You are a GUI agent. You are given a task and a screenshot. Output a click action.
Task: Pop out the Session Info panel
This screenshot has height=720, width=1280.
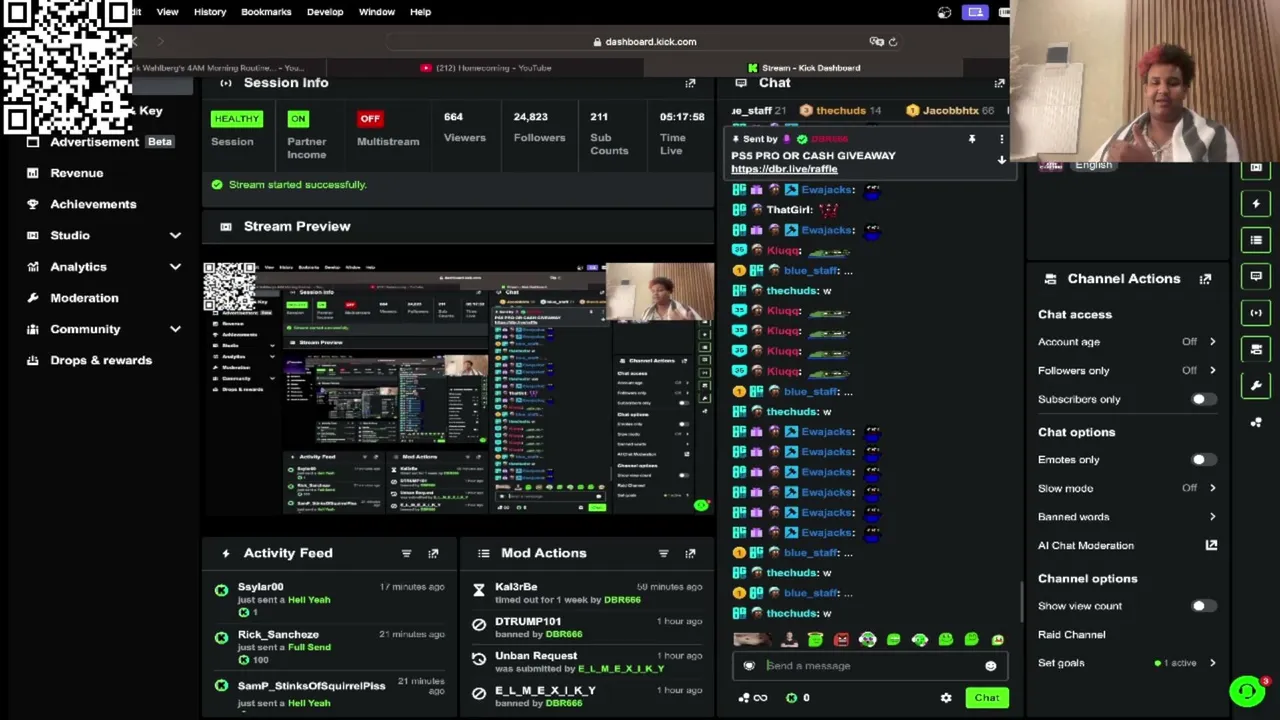pos(690,83)
